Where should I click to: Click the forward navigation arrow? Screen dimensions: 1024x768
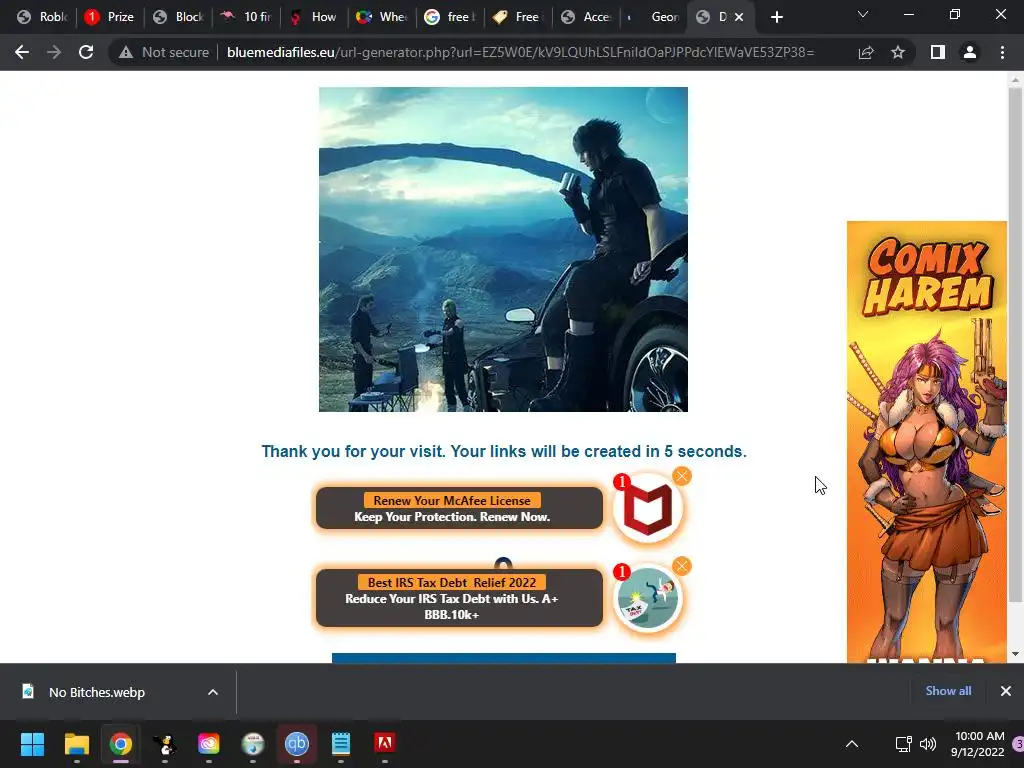coord(54,52)
